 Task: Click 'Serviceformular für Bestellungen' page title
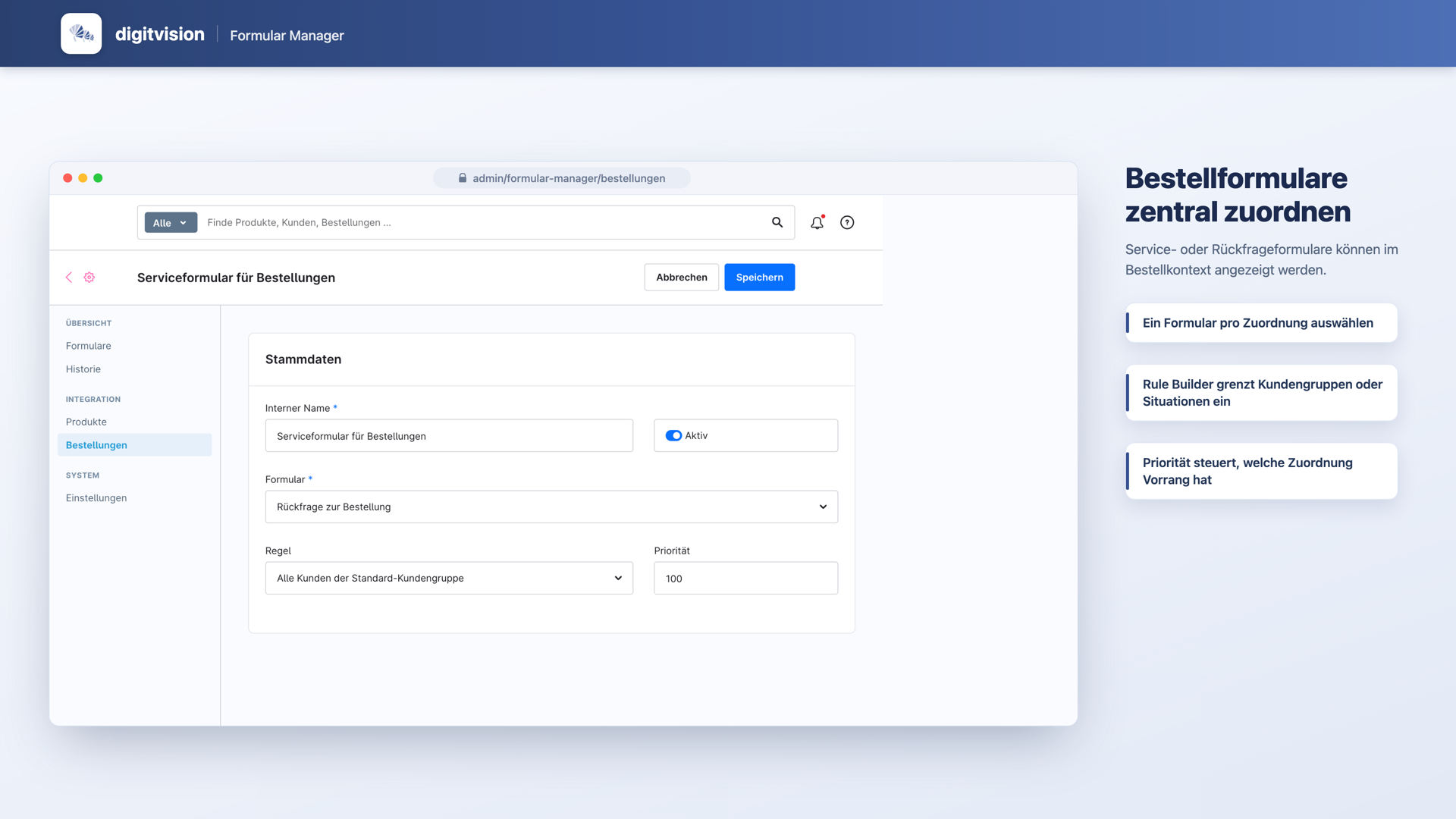tap(236, 278)
